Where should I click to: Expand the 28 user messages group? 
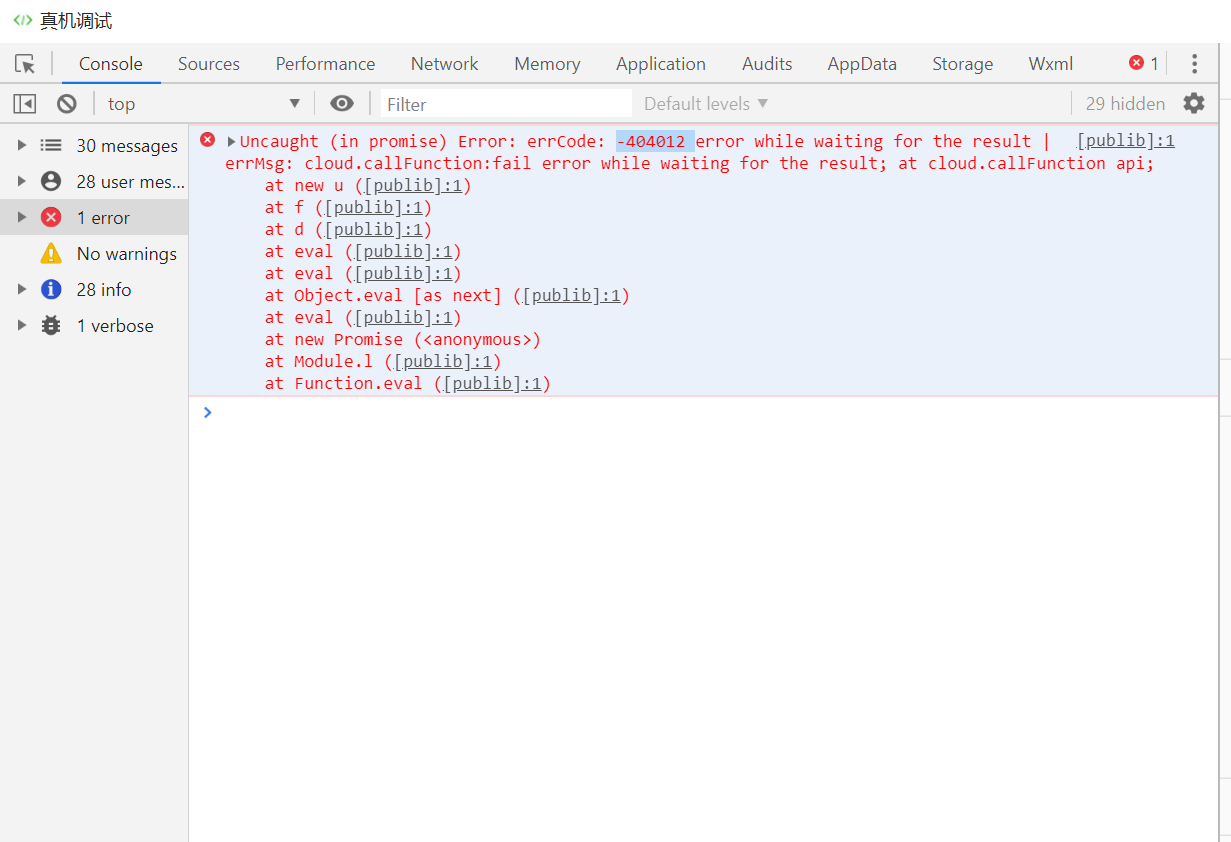(22, 182)
